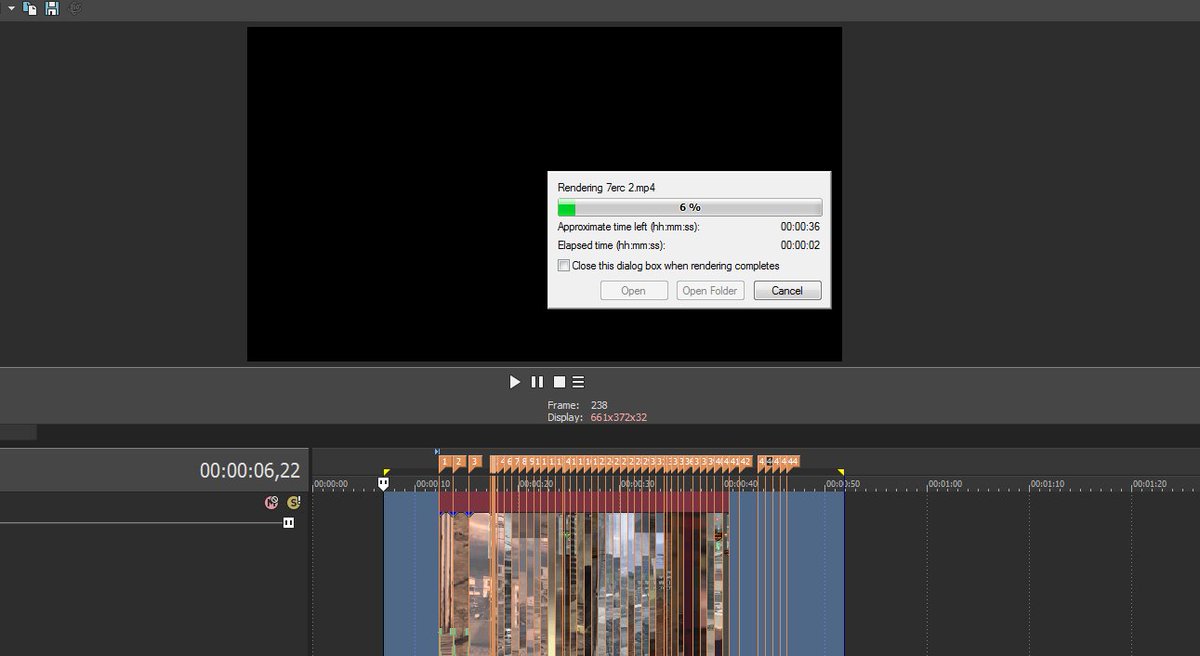Click the 00:01:00 ruler time label
Viewport: 1200px width, 656px height.
(944, 484)
